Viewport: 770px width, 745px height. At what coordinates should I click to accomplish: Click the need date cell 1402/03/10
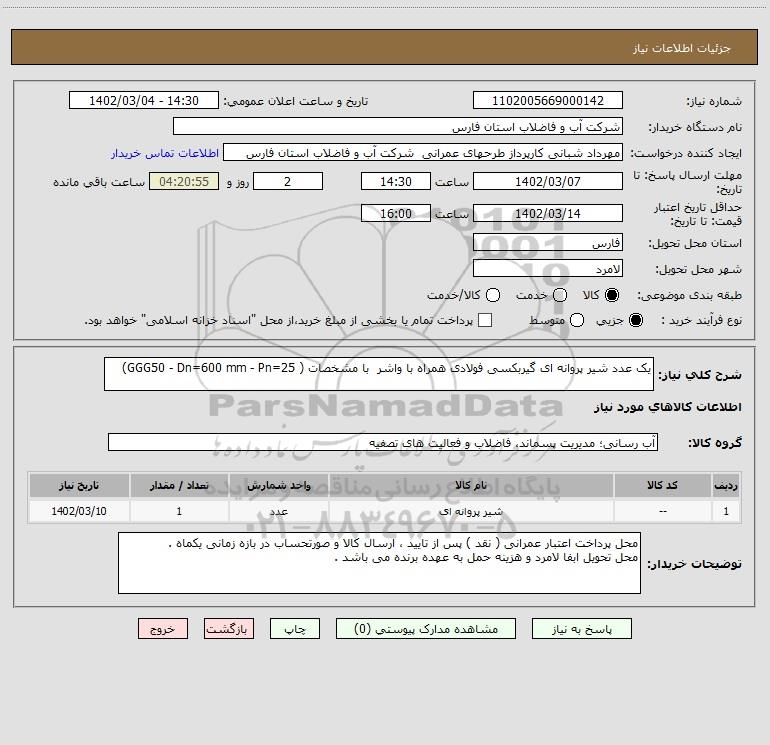click(x=79, y=511)
